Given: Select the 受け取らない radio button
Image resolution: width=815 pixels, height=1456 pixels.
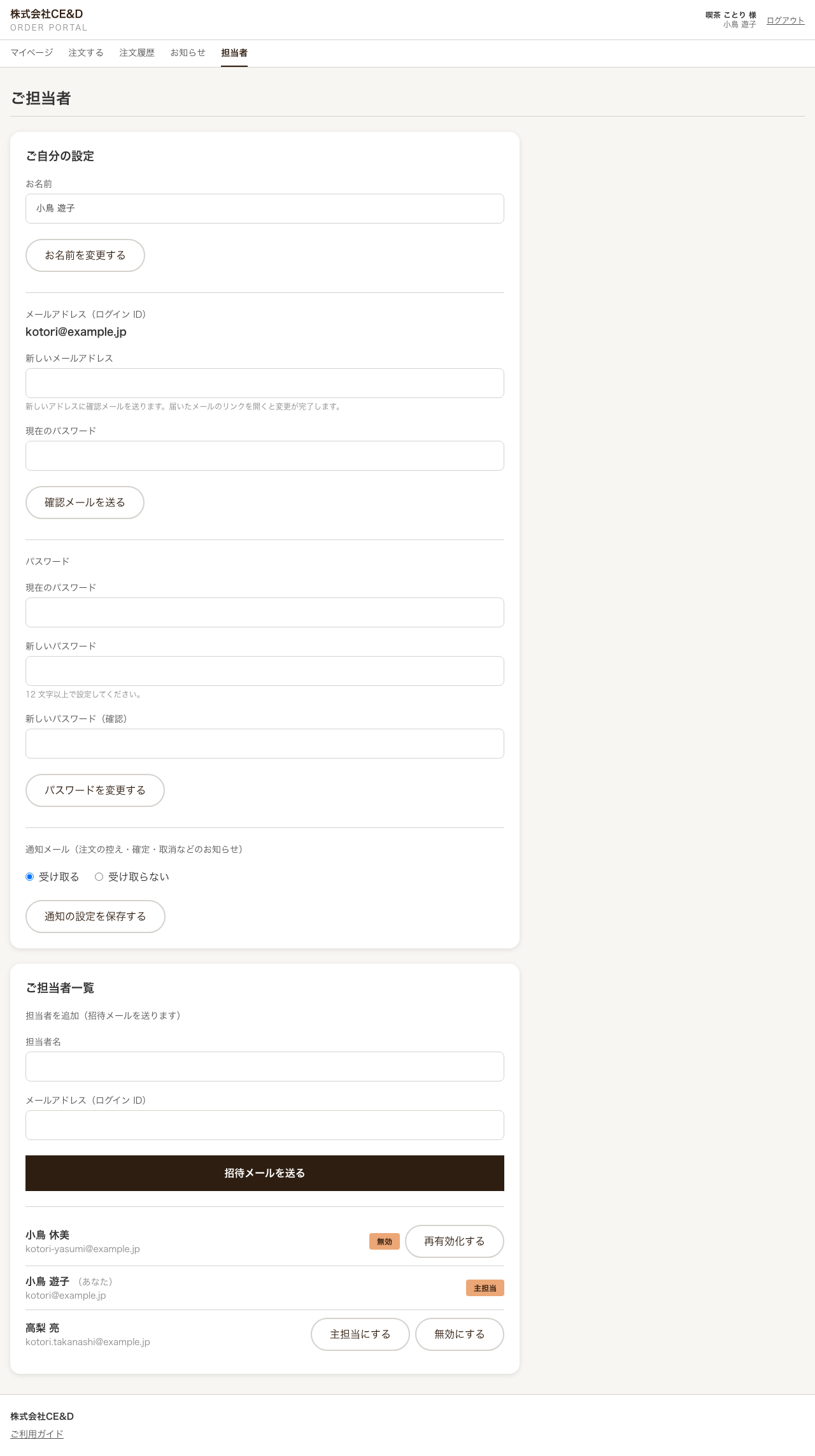Looking at the screenshot, I should coord(99,877).
